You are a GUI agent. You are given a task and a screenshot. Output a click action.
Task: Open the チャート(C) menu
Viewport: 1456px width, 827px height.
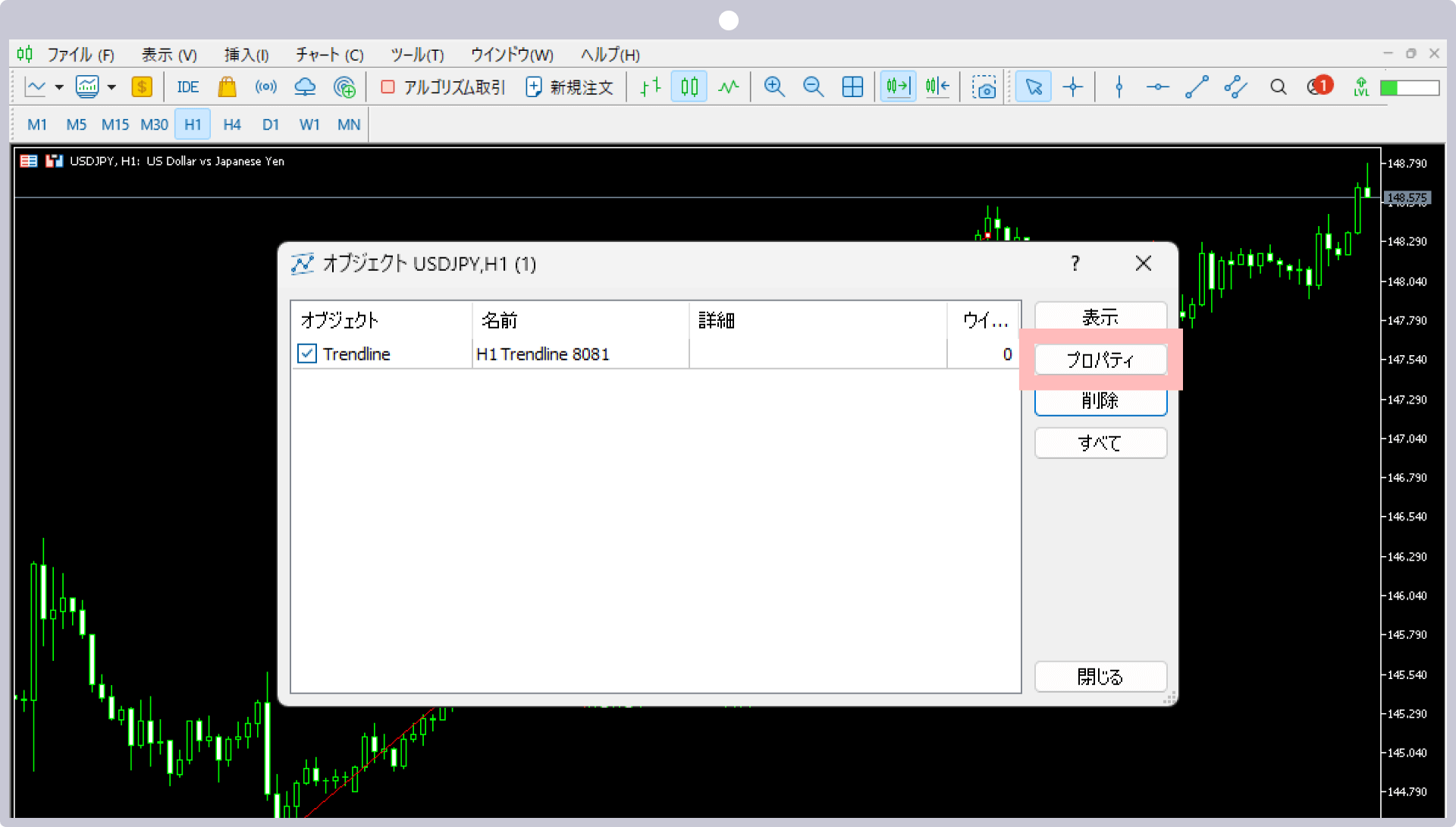(x=329, y=55)
